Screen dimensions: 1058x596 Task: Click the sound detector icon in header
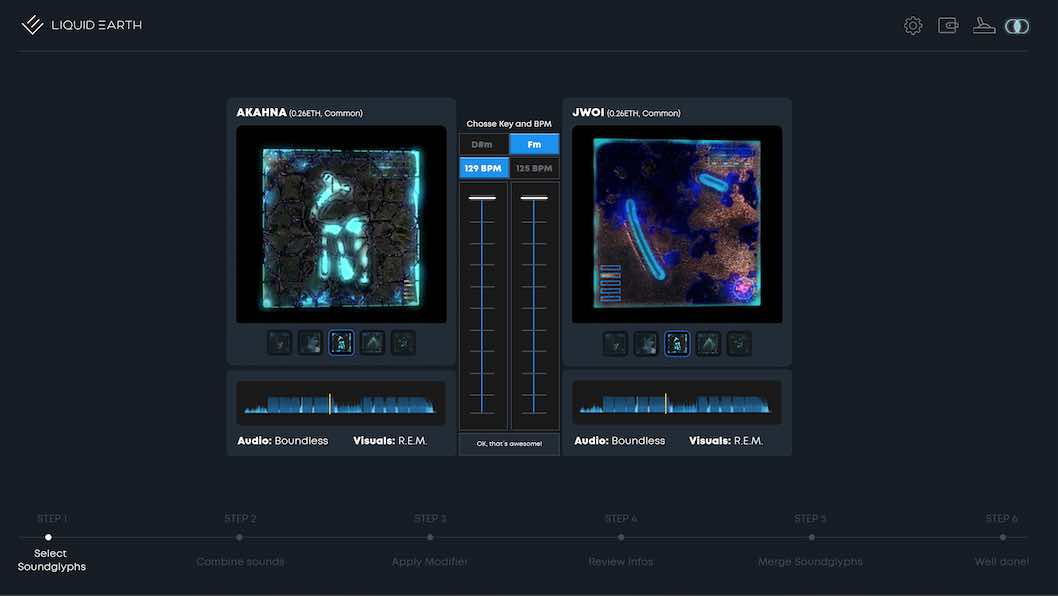coord(984,26)
